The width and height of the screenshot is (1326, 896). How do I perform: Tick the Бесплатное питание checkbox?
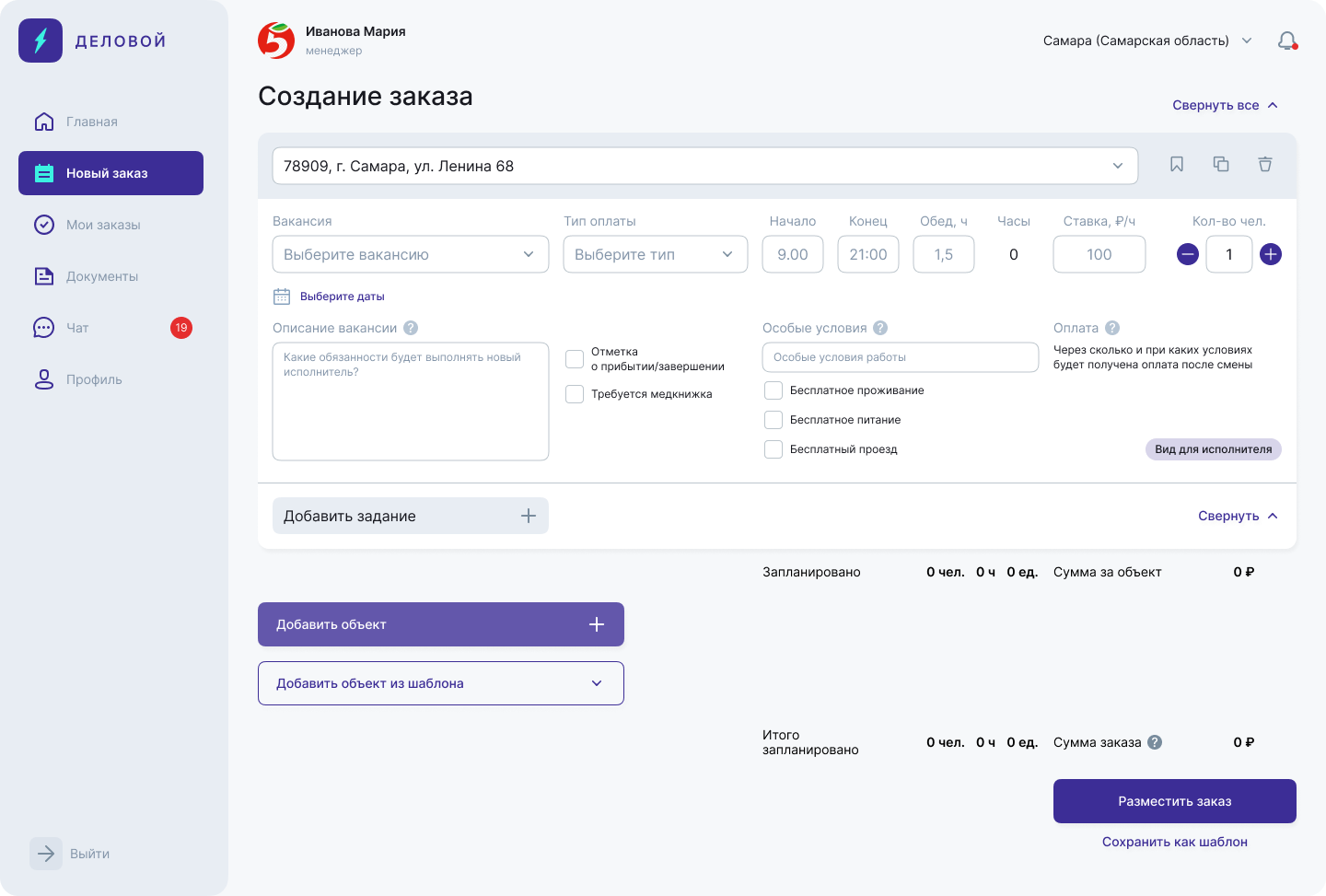(x=773, y=420)
